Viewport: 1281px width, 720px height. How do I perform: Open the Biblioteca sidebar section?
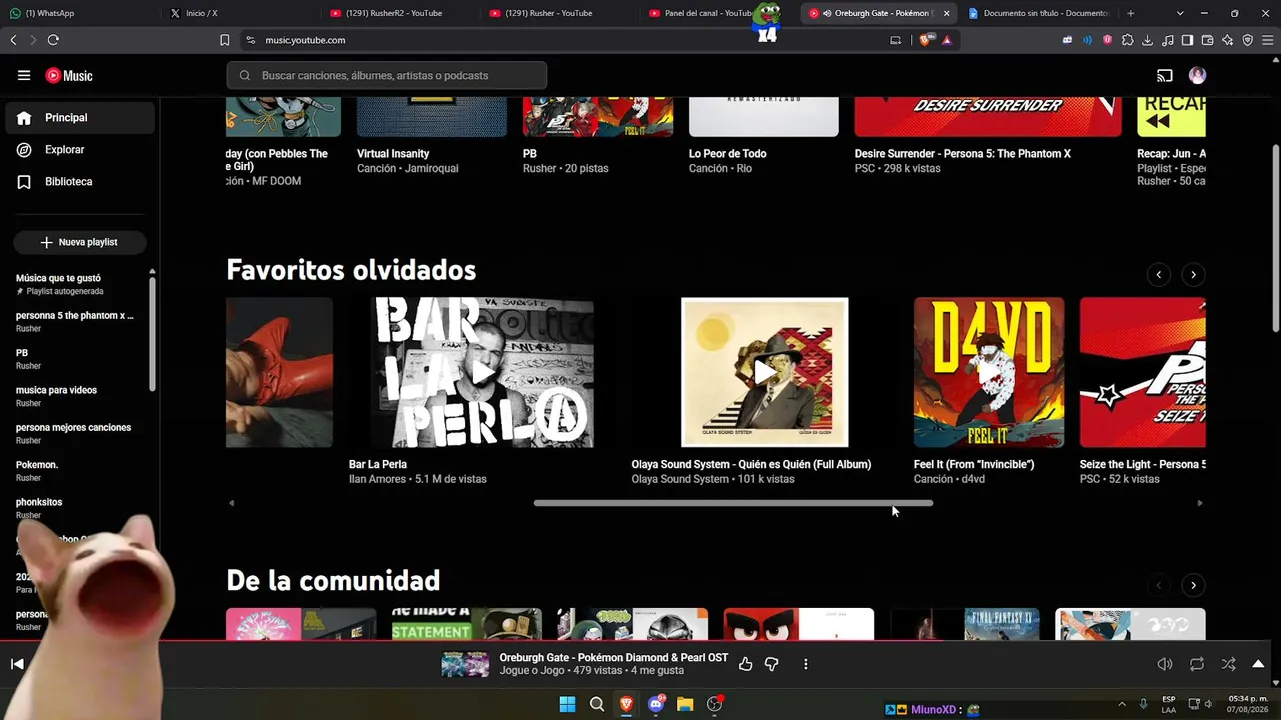[80, 182]
